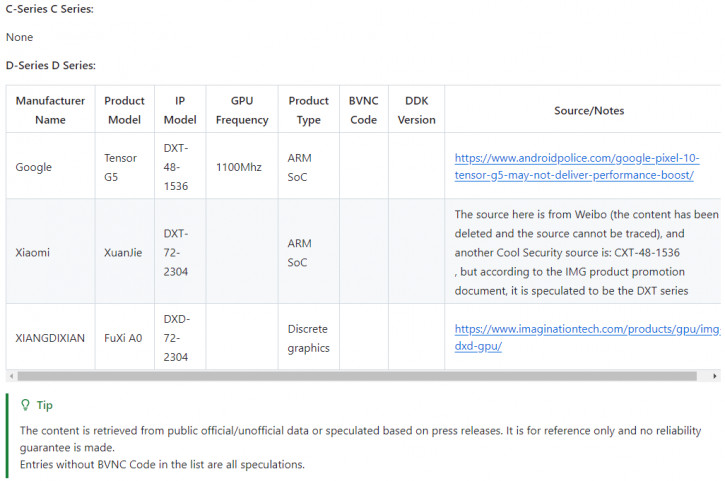Image resolution: width=725 pixels, height=481 pixels.
Task: Click the '1100Mhz' frequency cell
Action: tap(242, 167)
